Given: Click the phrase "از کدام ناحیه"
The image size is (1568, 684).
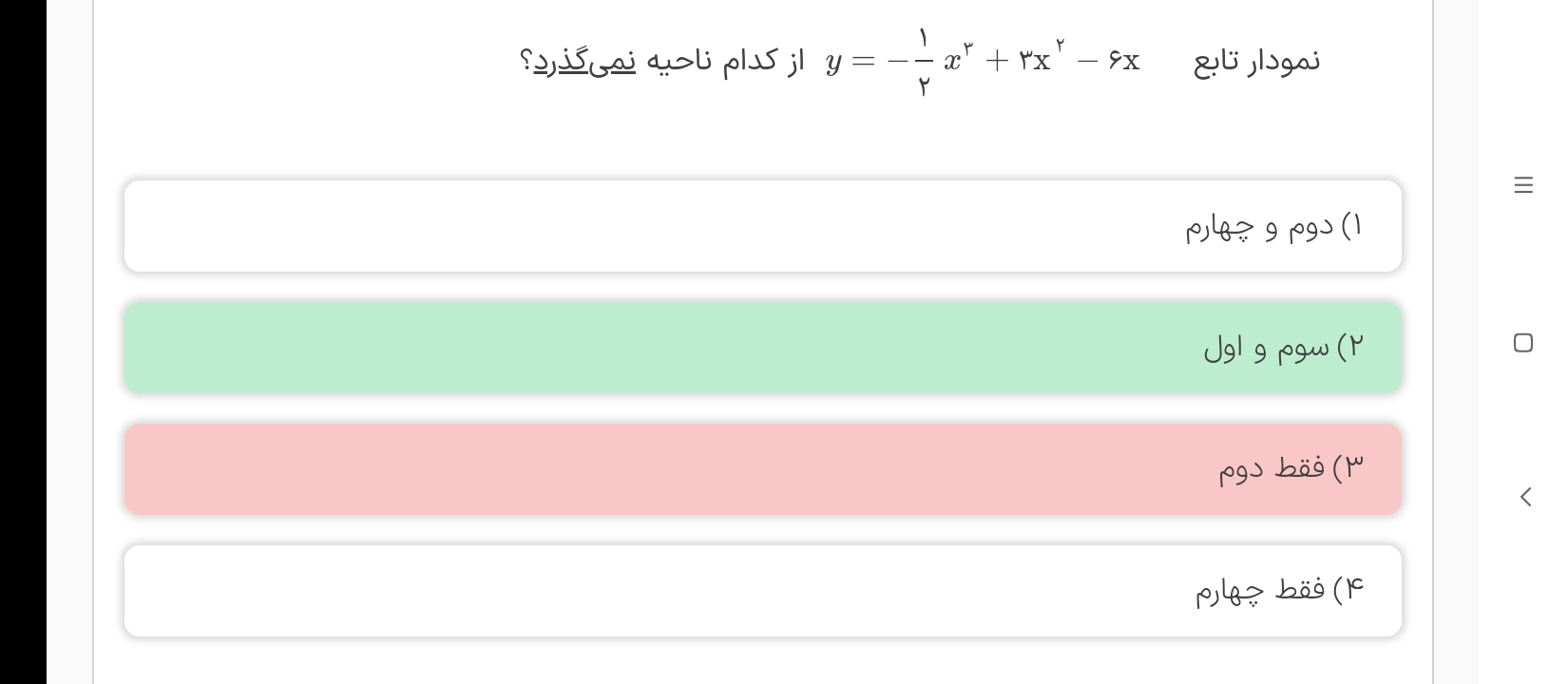Looking at the screenshot, I should coord(726,61).
